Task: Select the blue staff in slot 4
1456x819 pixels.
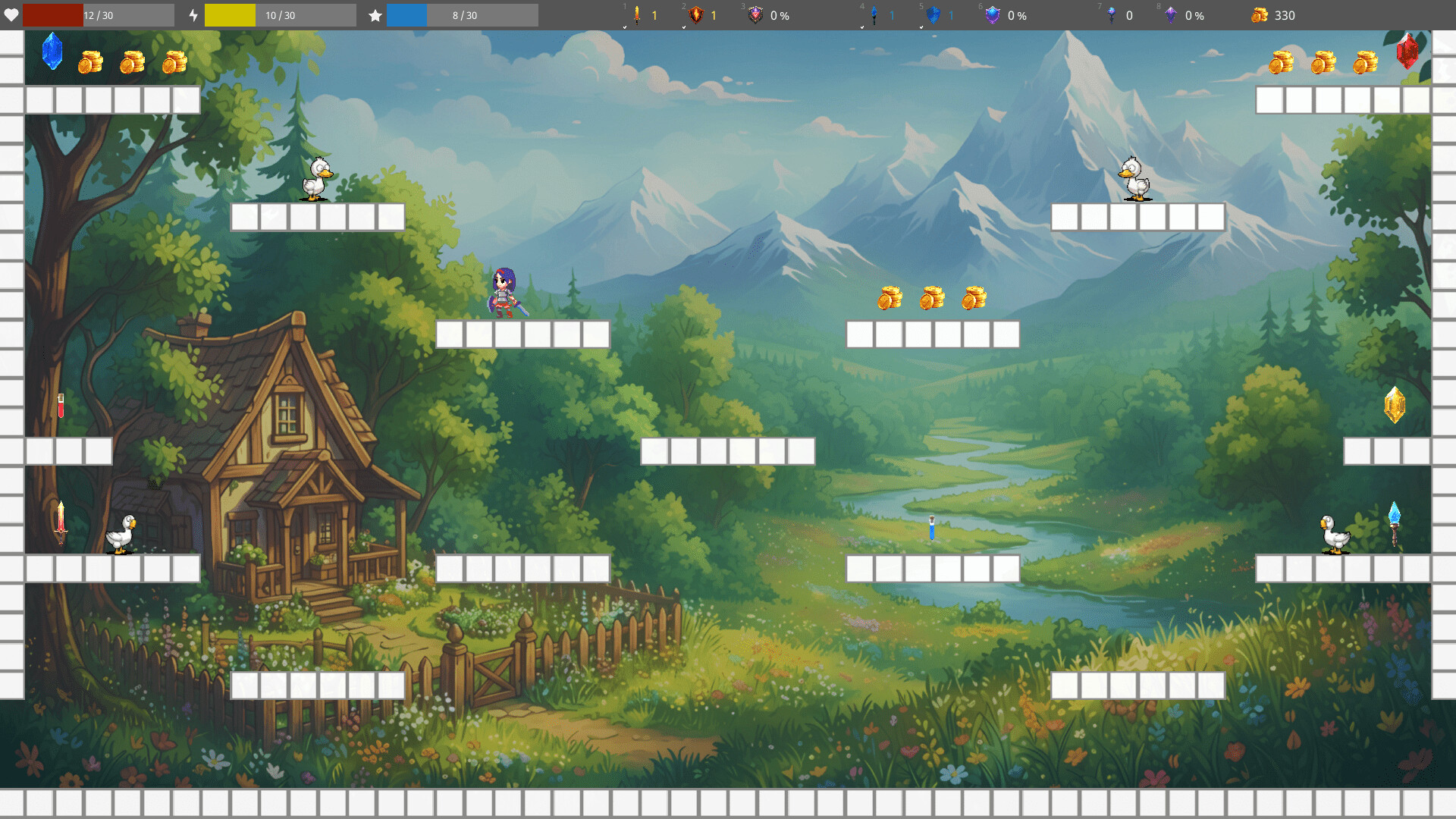Action: 874,15
